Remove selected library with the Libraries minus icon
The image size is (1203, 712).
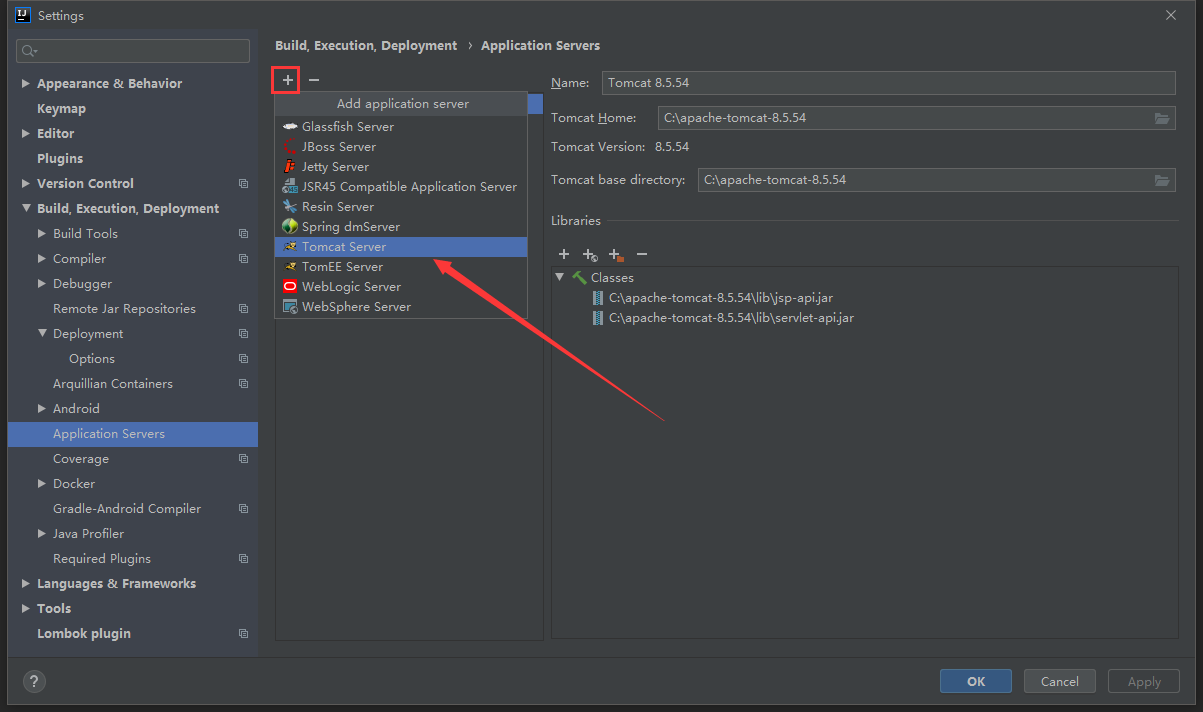coord(642,255)
